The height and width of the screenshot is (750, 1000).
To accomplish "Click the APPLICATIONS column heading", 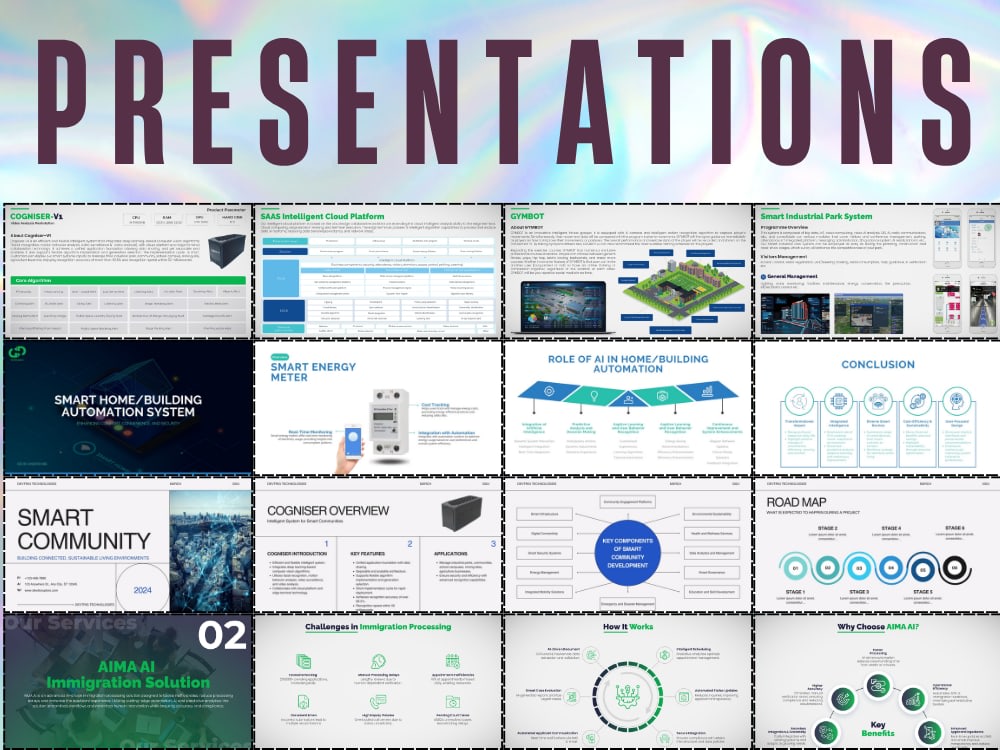I will tap(451, 554).
